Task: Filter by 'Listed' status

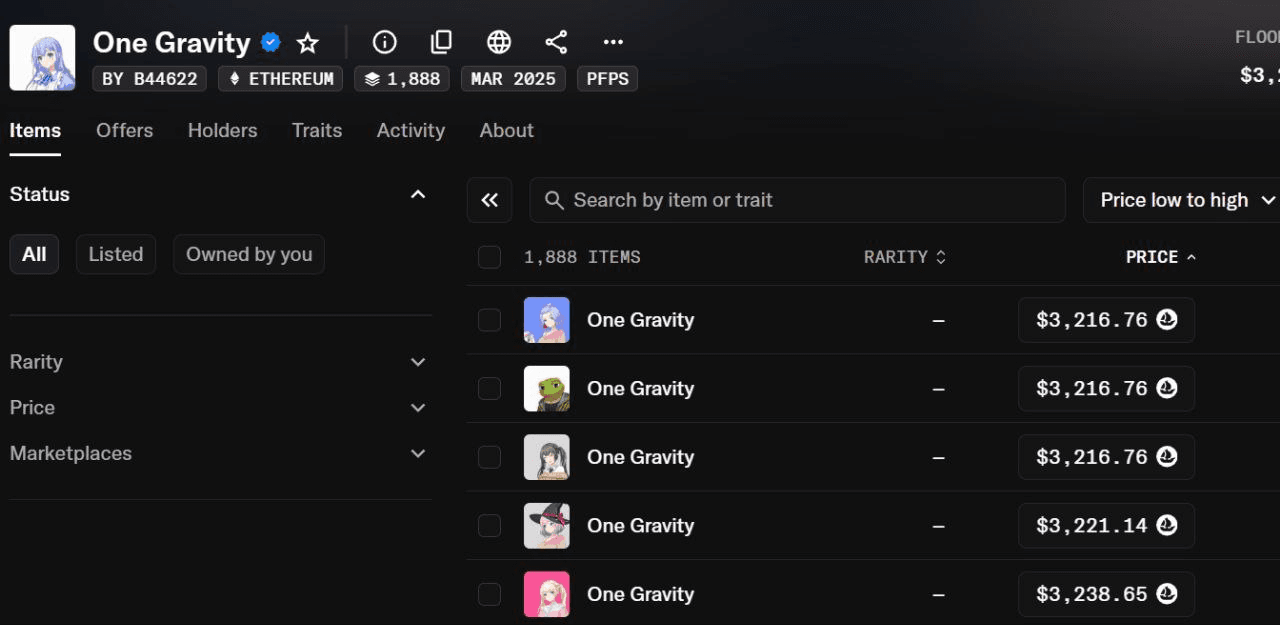Action: tap(116, 254)
